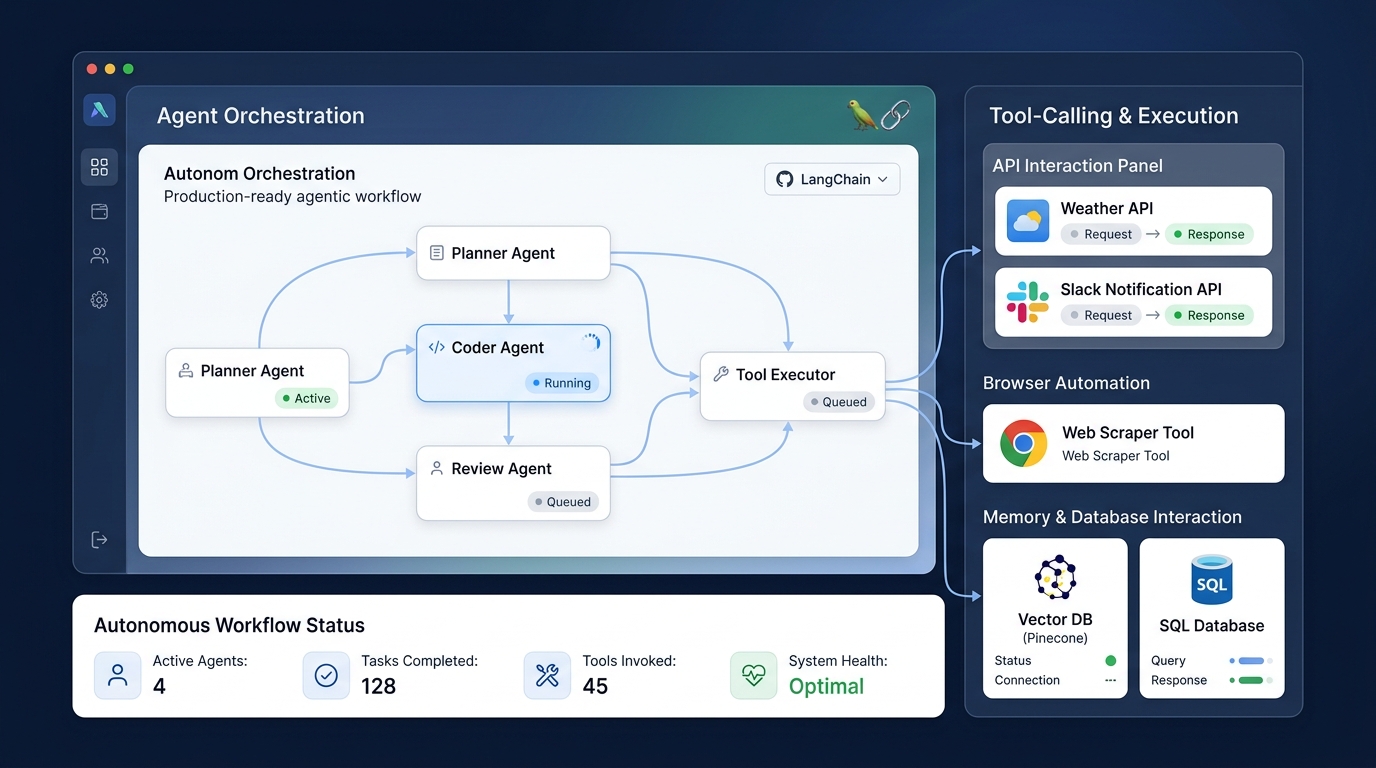Open the dashboard grid icon in sidebar
This screenshot has width=1376, height=768.
tap(99, 167)
